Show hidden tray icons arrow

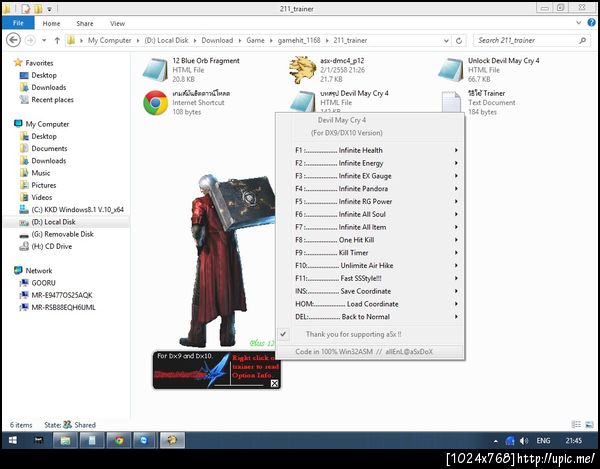pos(496,441)
